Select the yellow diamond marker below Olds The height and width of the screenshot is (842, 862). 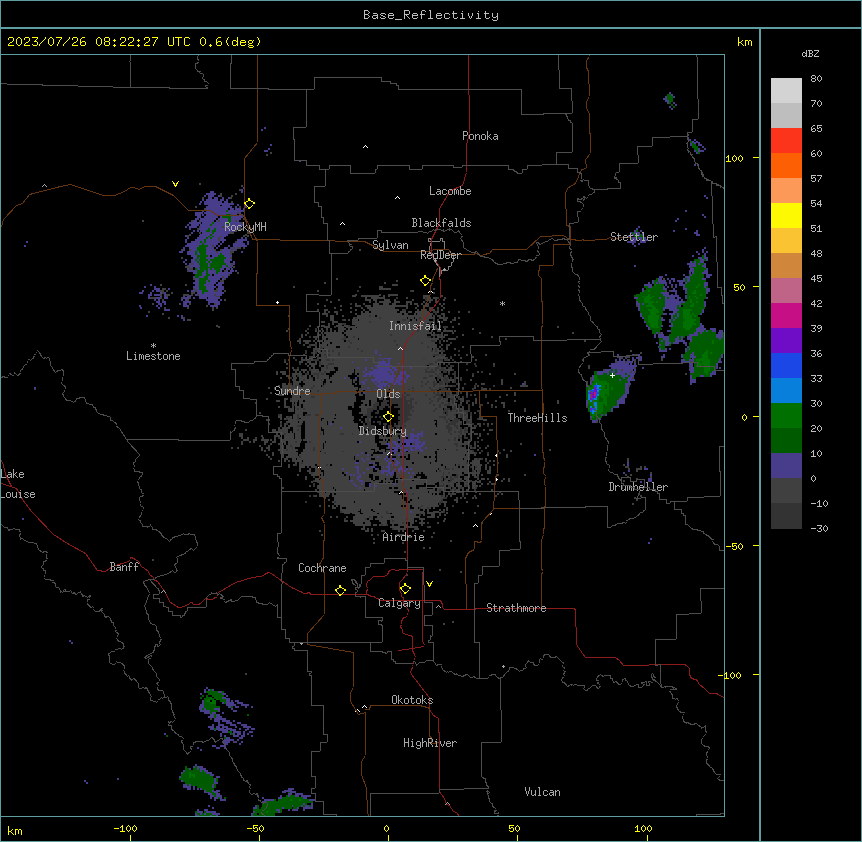(x=388, y=417)
